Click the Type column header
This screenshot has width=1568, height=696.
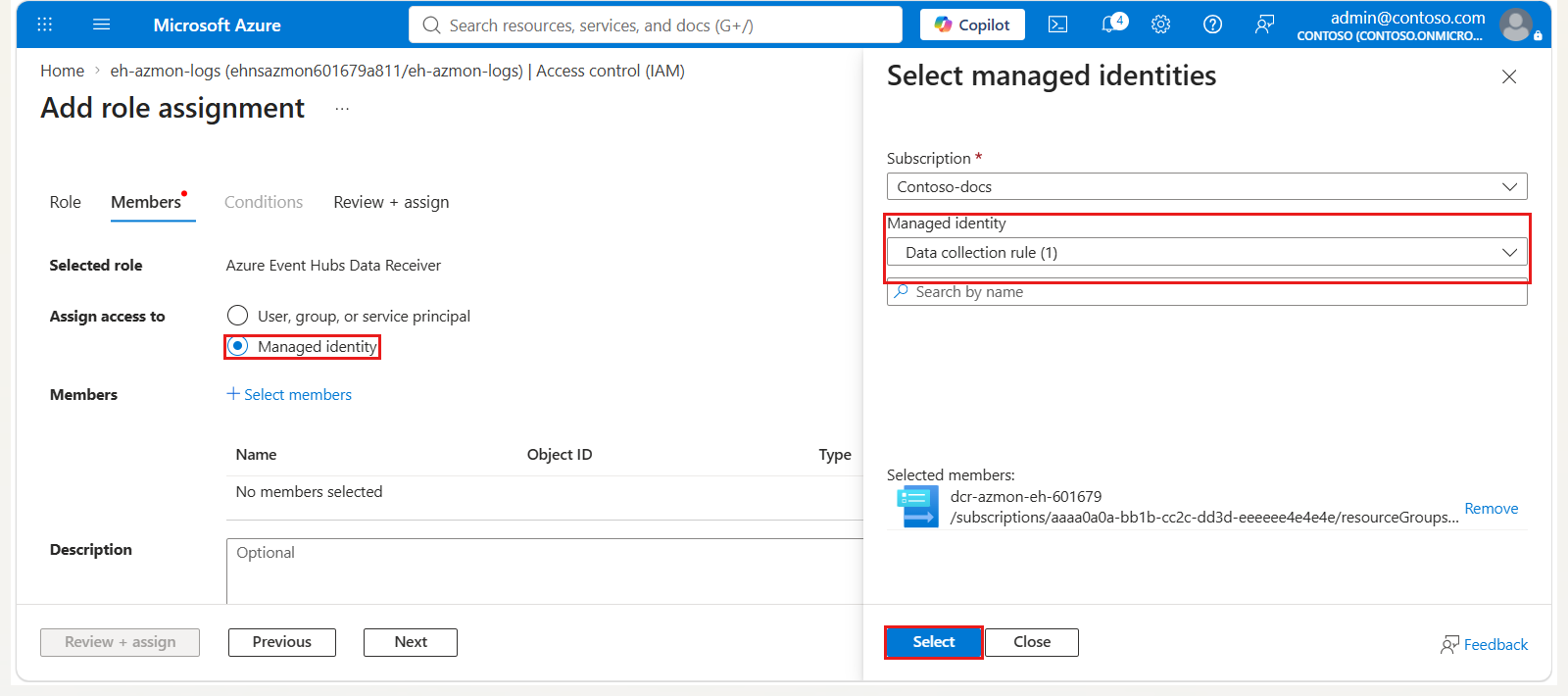point(835,455)
